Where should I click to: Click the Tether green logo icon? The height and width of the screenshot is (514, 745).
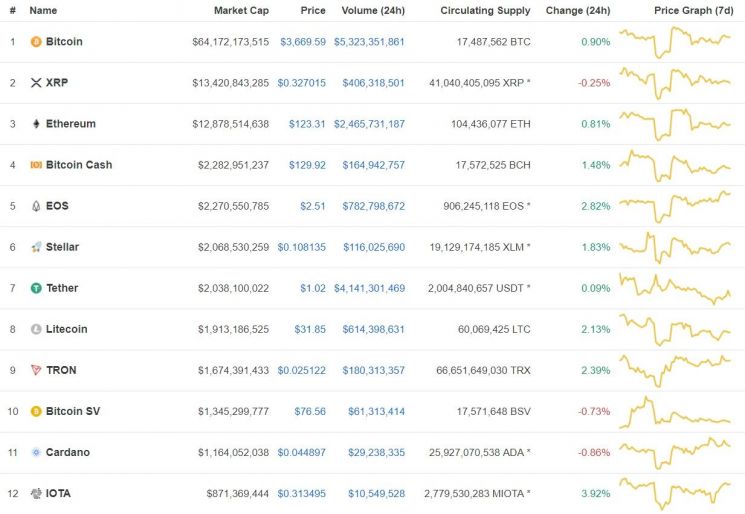point(36,288)
